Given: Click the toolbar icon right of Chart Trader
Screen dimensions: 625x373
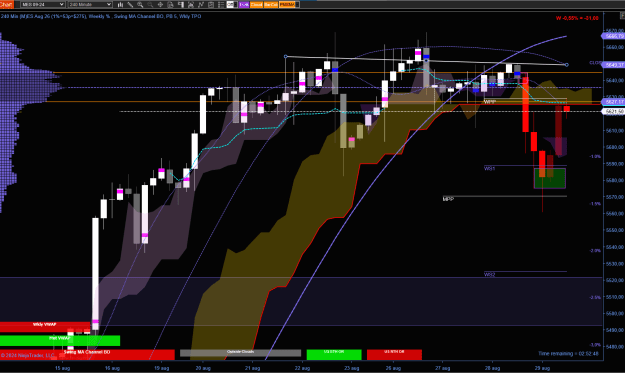Looking at the screenshot, I should tap(191, 5).
